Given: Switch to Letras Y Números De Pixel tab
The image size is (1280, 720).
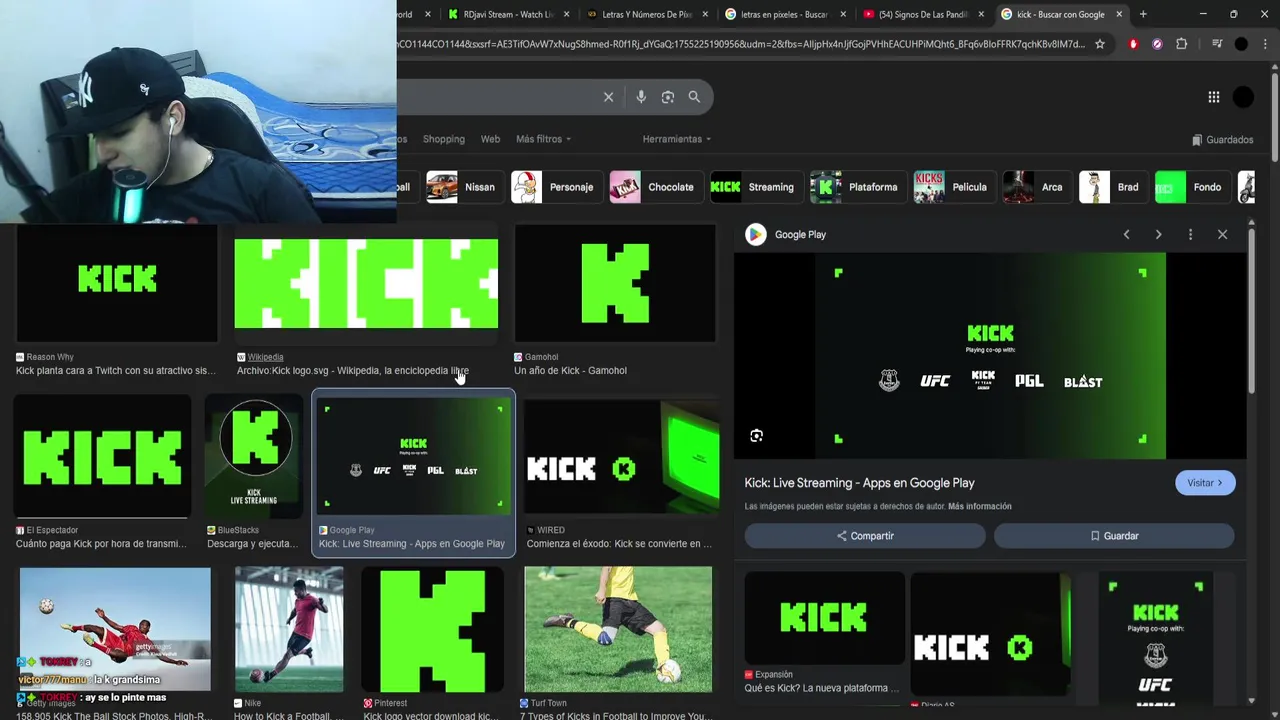Looking at the screenshot, I should click(x=647, y=14).
